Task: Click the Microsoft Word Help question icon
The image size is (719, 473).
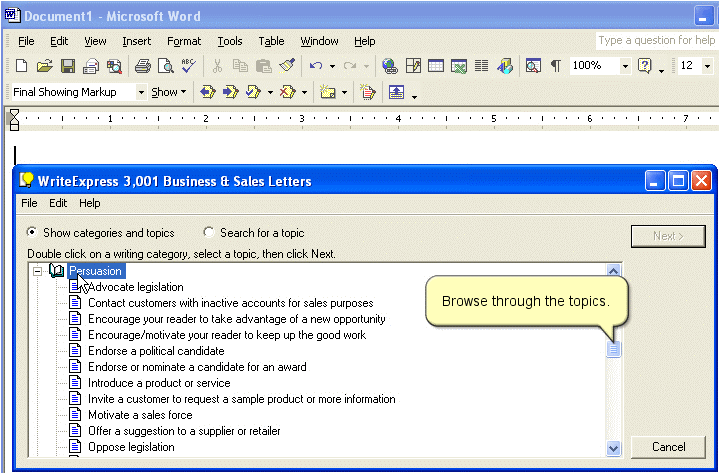Action: coord(644,66)
